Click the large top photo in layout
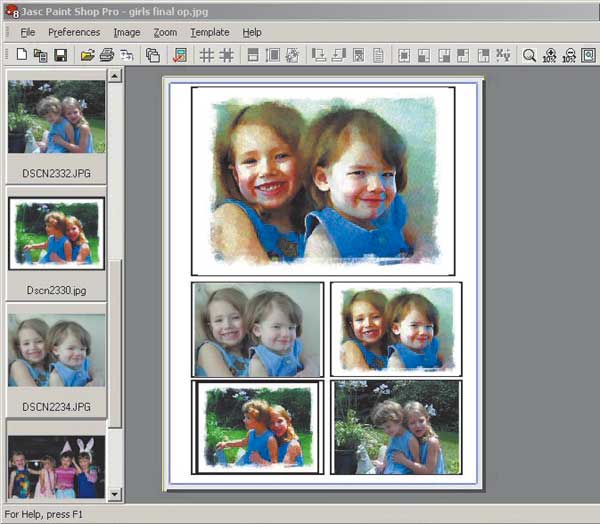Image resolution: width=600 pixels, height=524 pixels. [323, 180]
